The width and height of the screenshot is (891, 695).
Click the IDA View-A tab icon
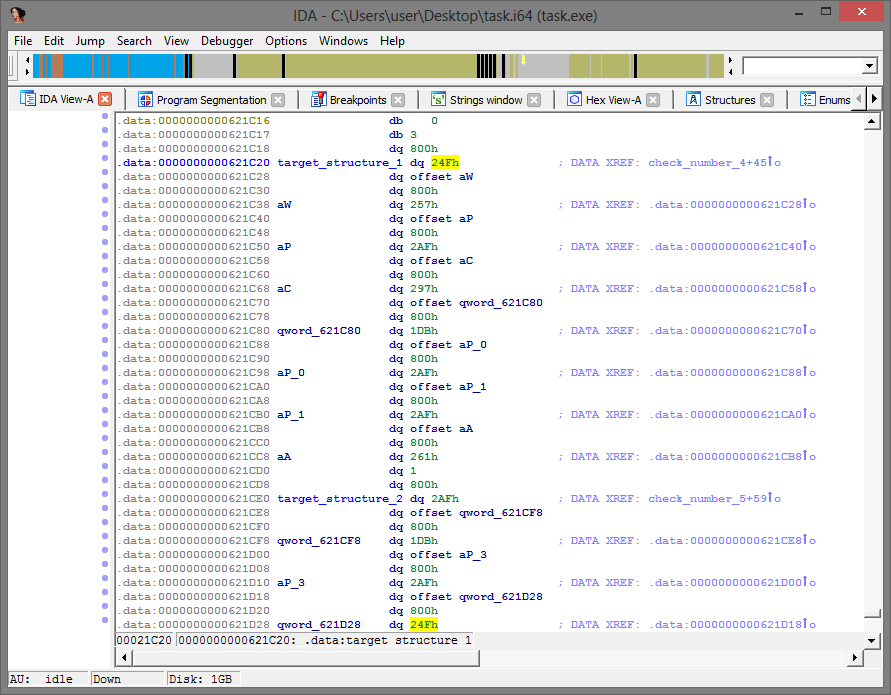pos(27,100)
